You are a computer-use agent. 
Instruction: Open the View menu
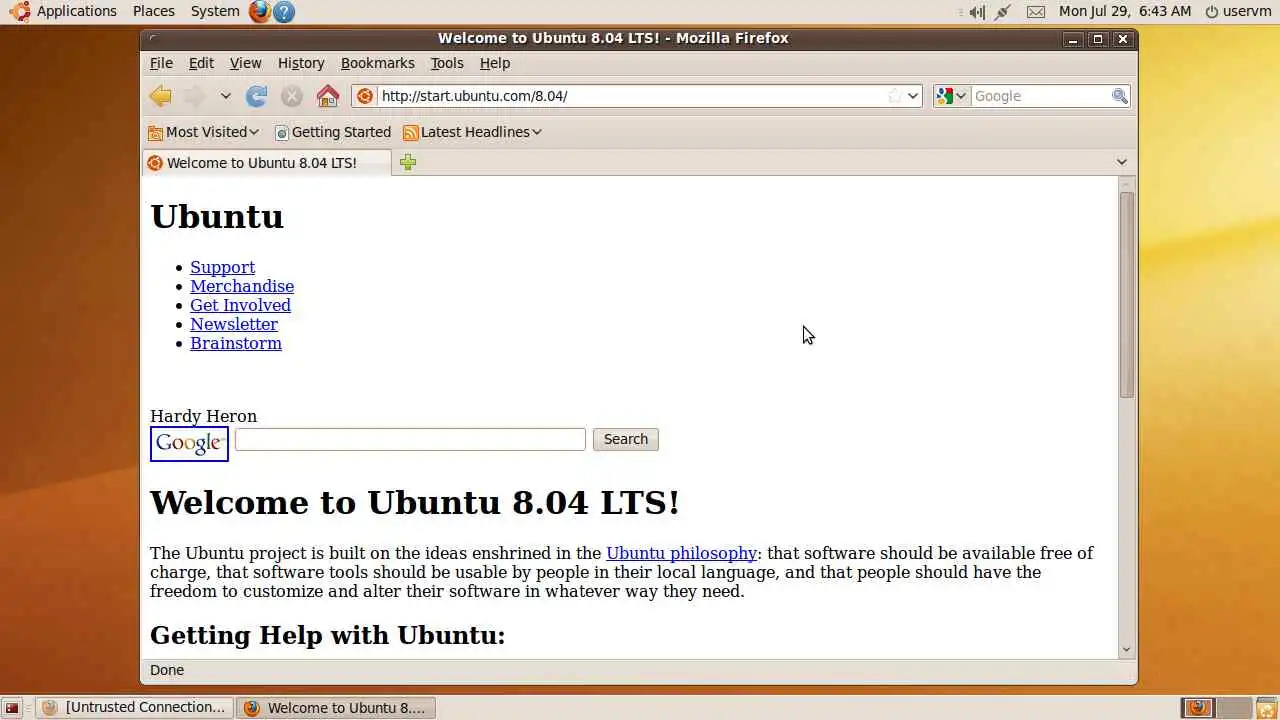point(245,63)
